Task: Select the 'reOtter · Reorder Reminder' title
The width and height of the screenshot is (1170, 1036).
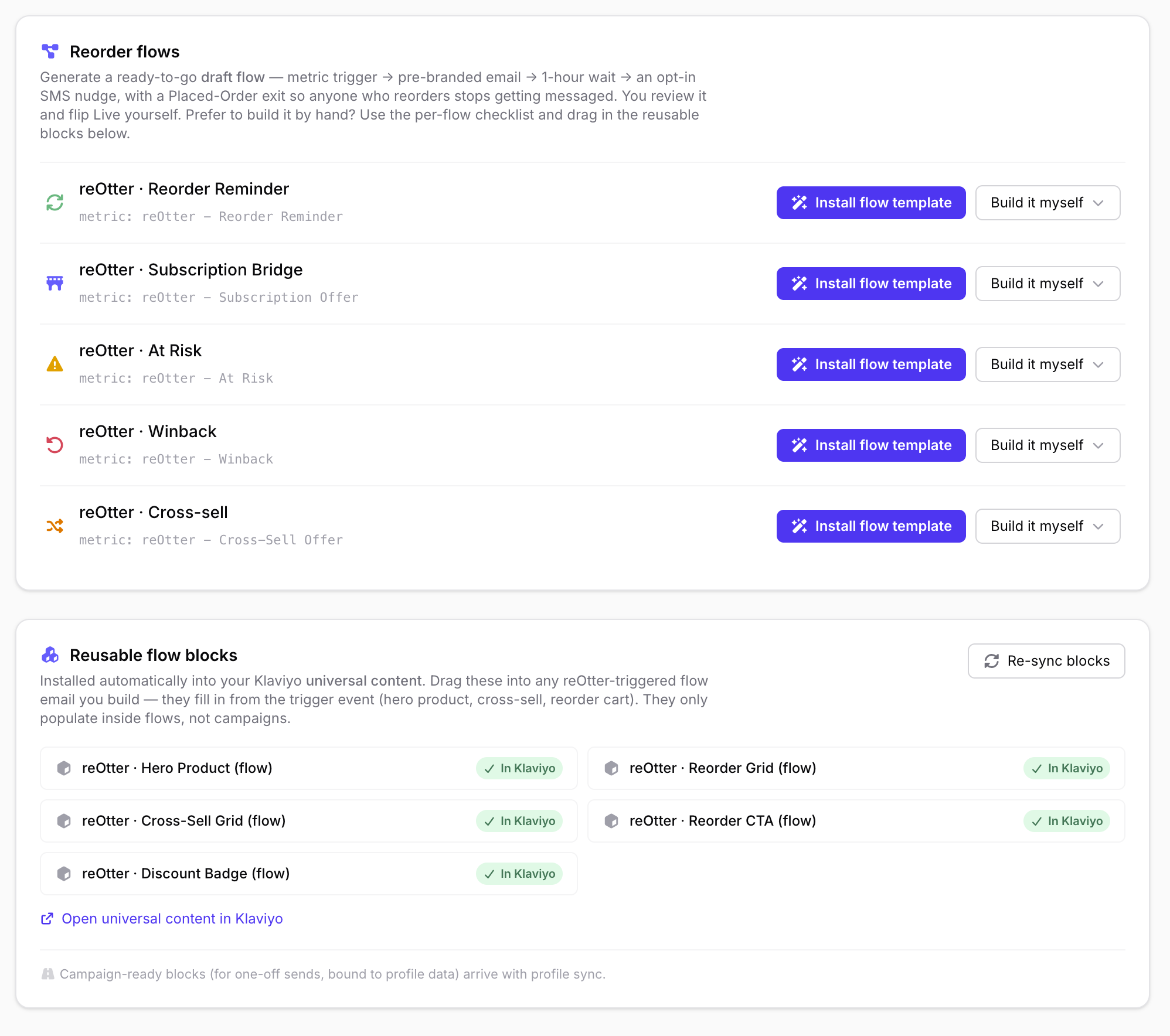Action: point(184,189)
